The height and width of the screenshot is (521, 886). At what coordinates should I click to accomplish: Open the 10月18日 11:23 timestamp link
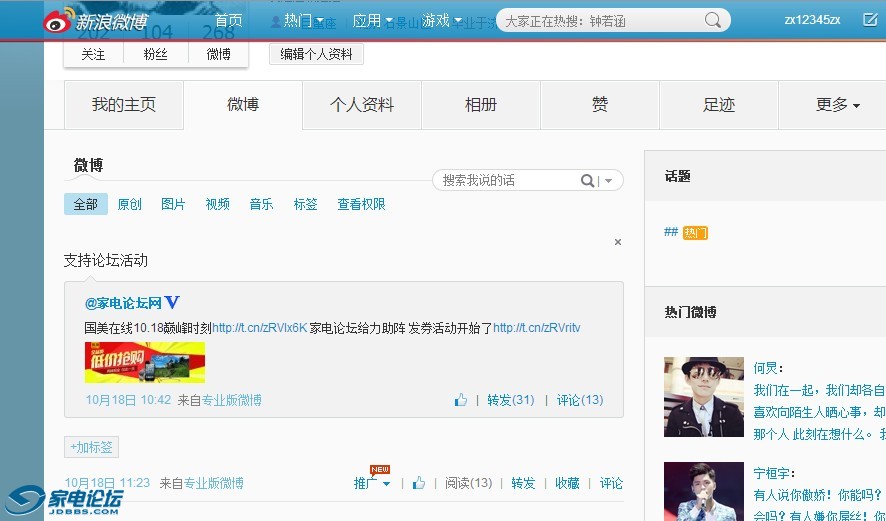107,483
